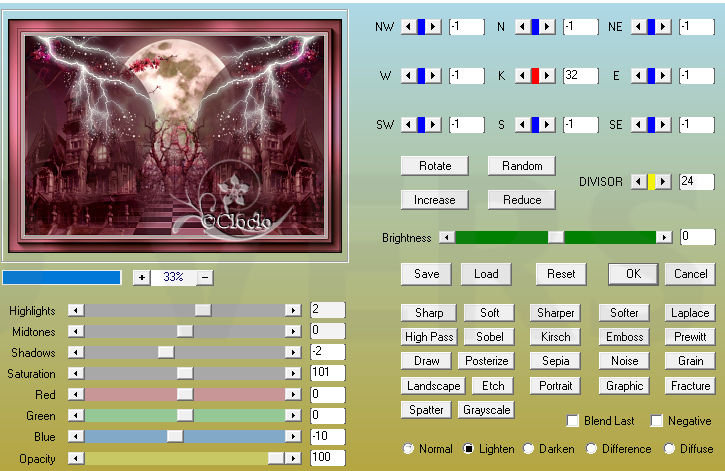
Task: Click Saturation slider right arrow
Action: point(293,373)
